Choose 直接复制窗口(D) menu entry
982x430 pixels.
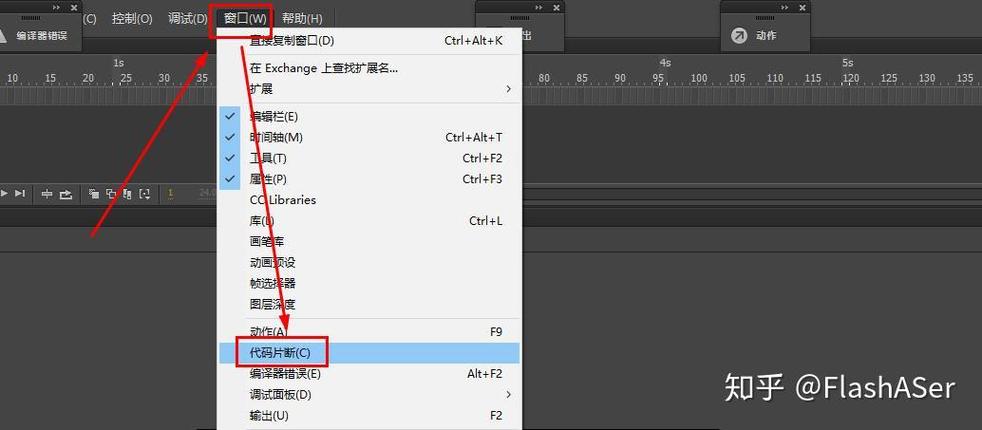[369, 41]
